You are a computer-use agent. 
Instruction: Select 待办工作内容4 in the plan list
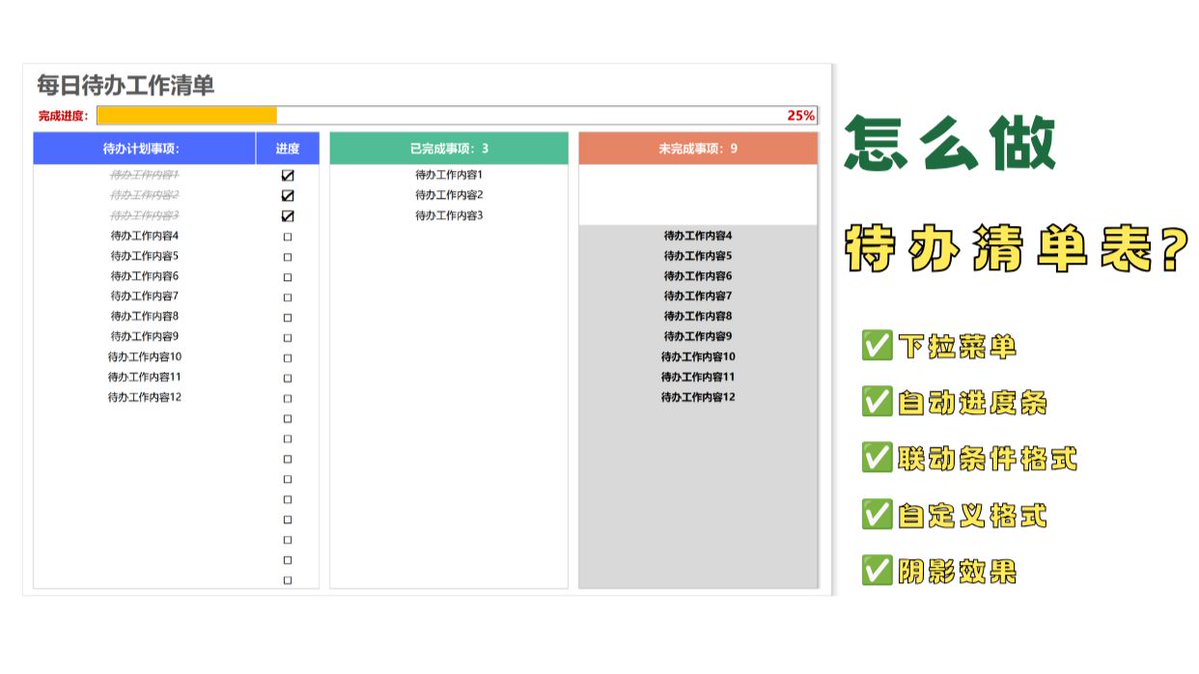point(145,236)
